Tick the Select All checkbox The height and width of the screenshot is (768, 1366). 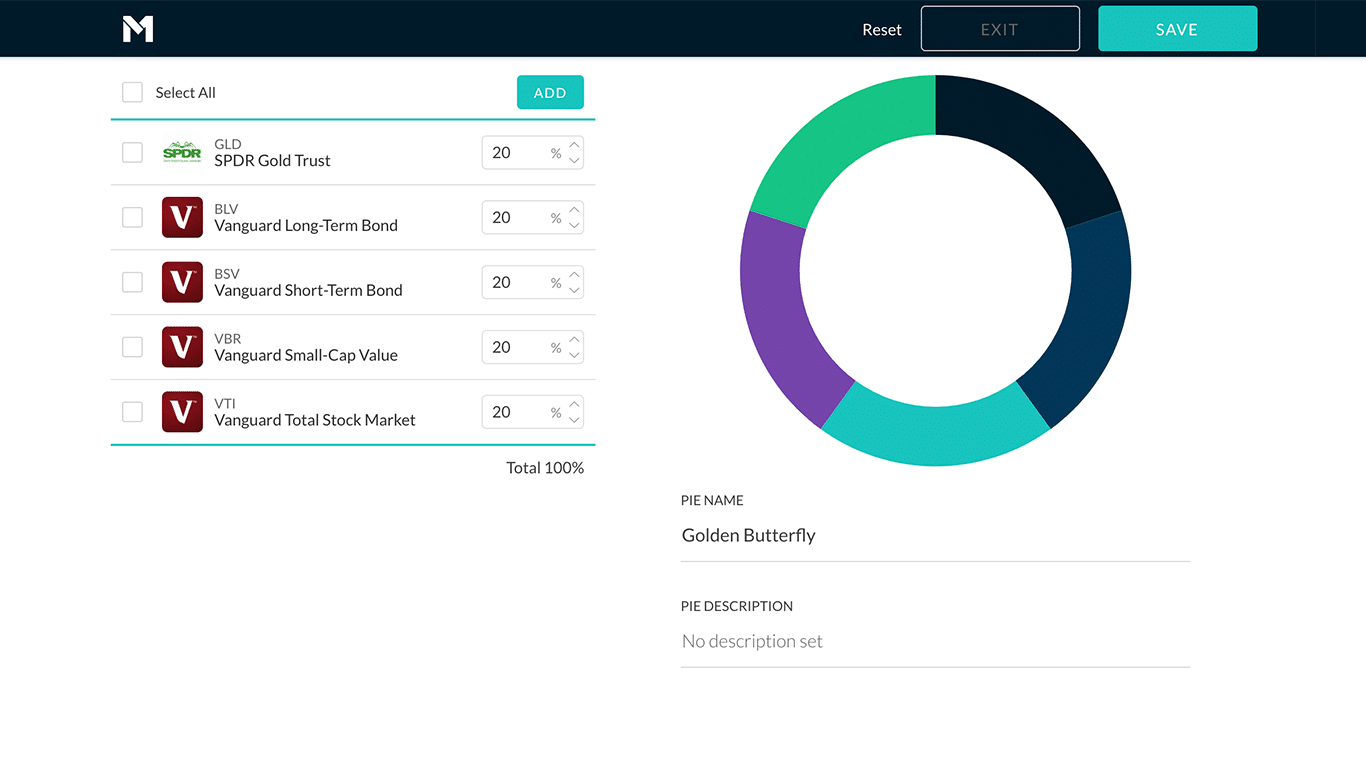(x=132, y=92)
